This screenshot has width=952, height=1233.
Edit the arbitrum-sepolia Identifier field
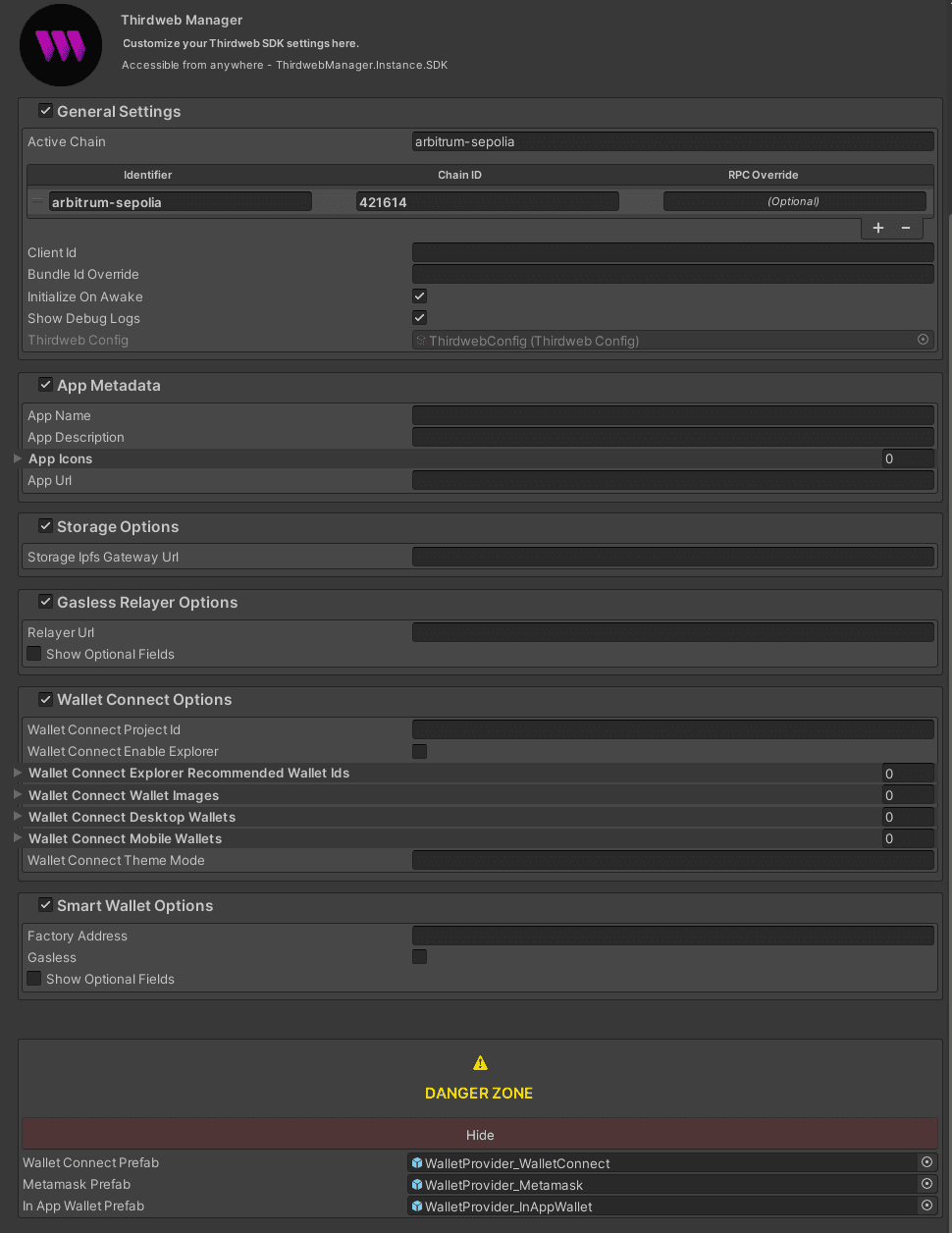click(x=181, y=201)
